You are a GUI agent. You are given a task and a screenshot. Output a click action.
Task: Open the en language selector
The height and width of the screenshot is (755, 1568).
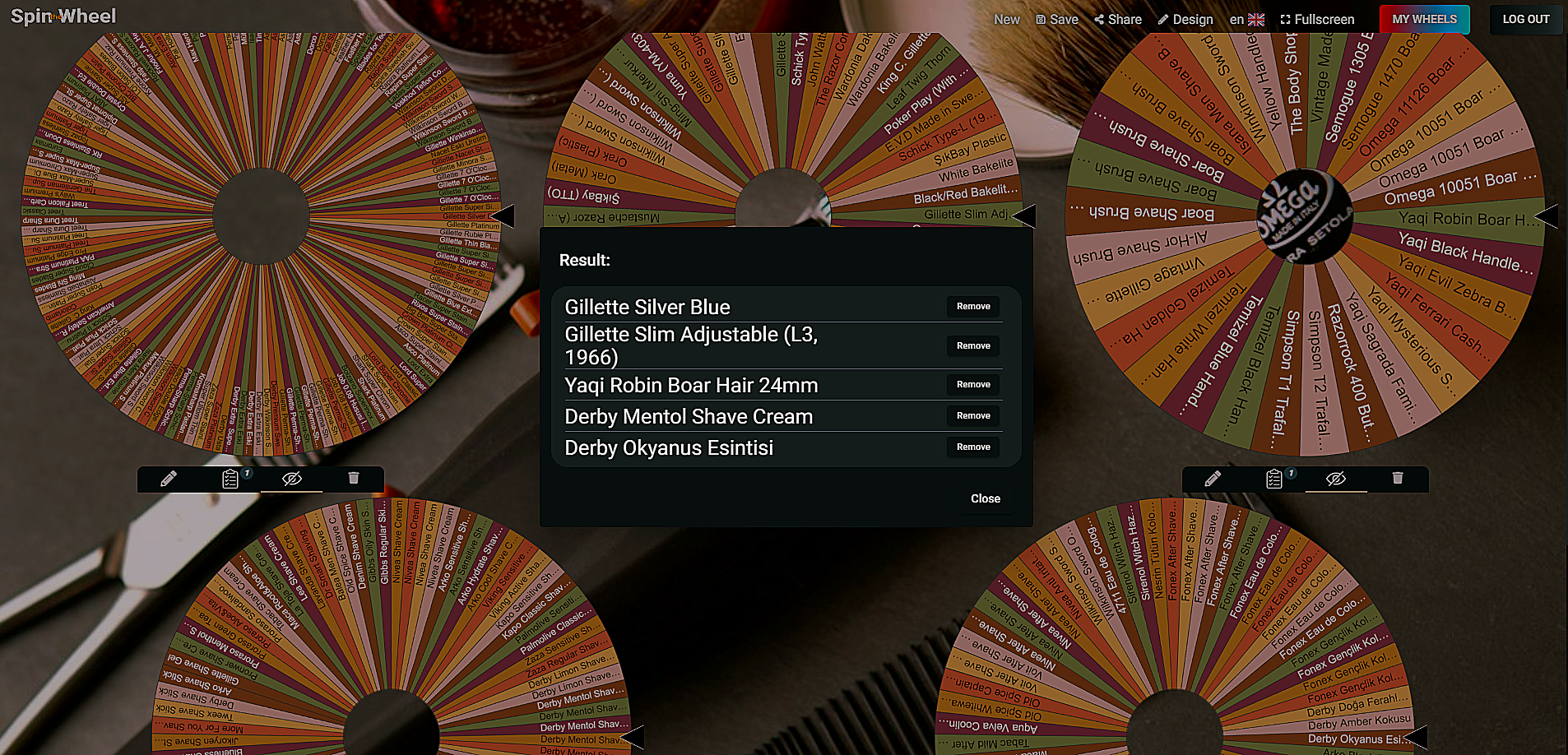point(1246,19)
